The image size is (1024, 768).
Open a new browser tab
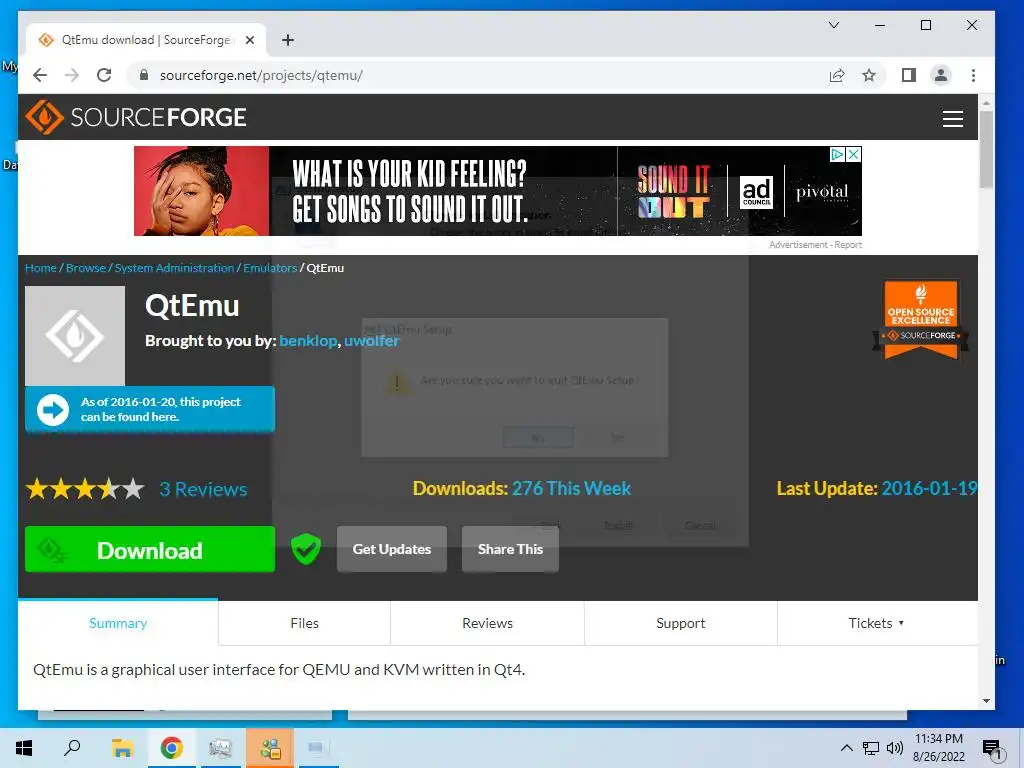point(288,40)
